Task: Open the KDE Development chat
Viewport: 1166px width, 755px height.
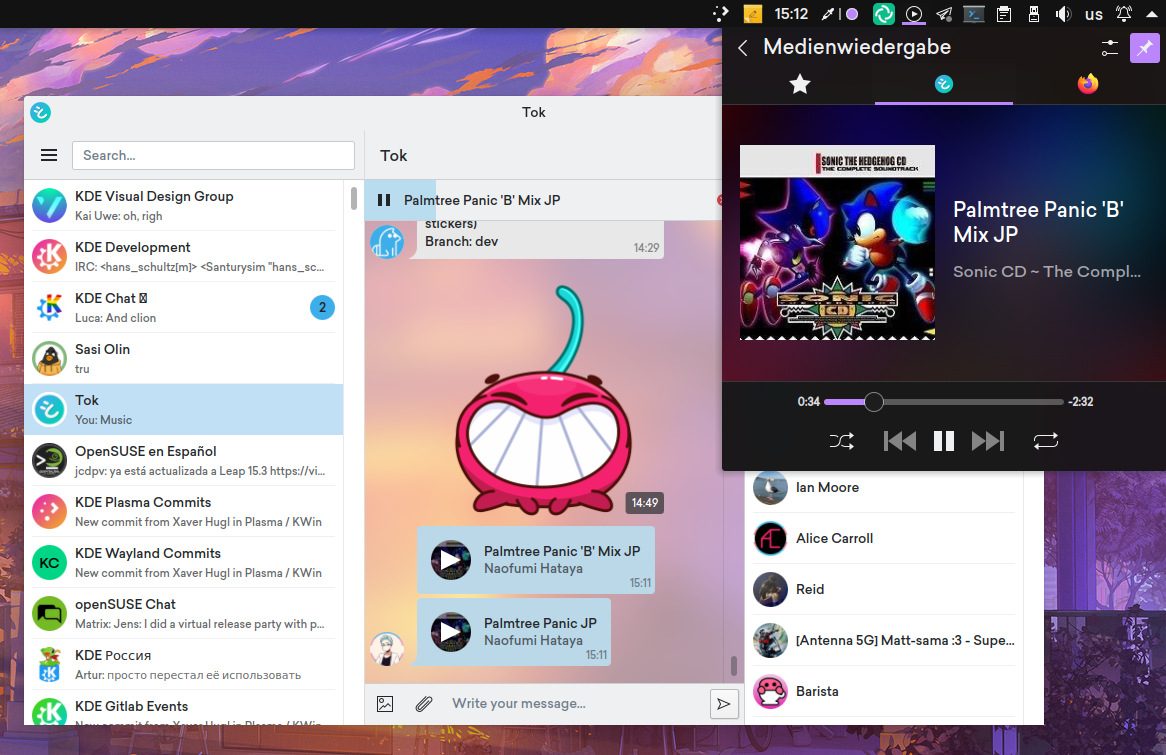Action: point(184,257)
